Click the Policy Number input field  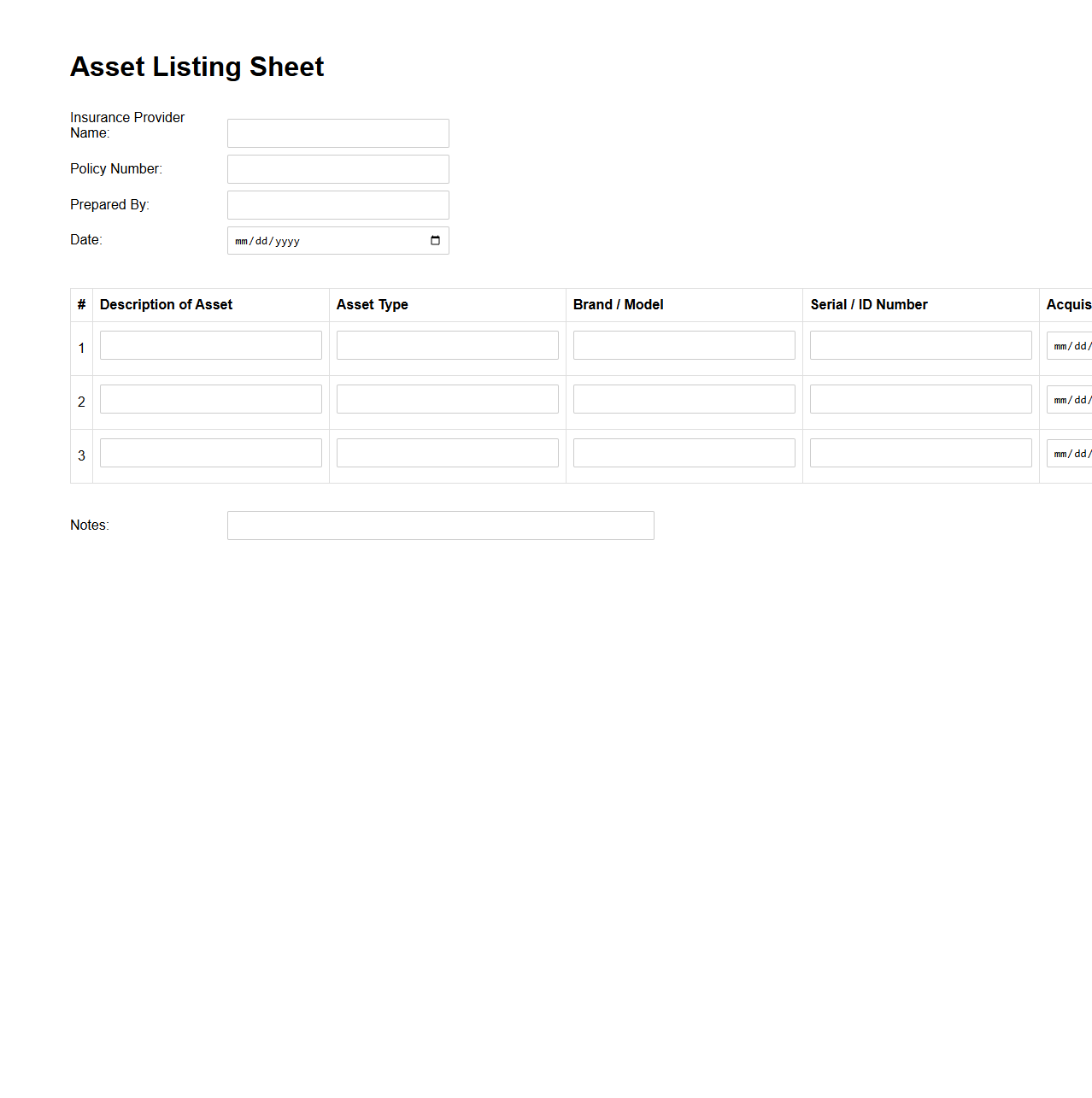point(338,168)
